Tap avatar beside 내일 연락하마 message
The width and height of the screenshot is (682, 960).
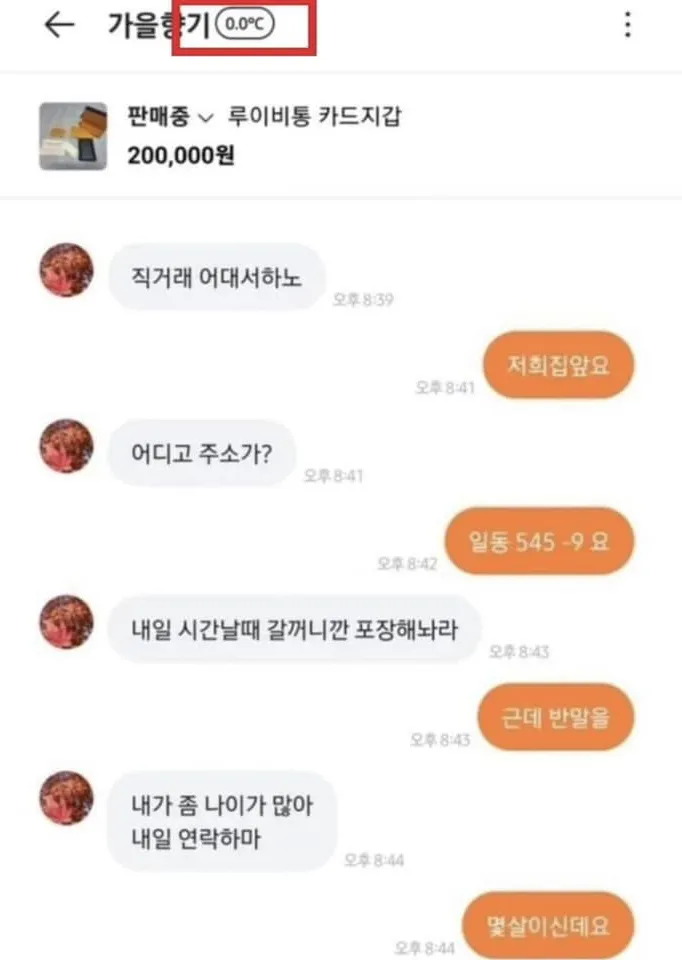(x=67, y=798)
